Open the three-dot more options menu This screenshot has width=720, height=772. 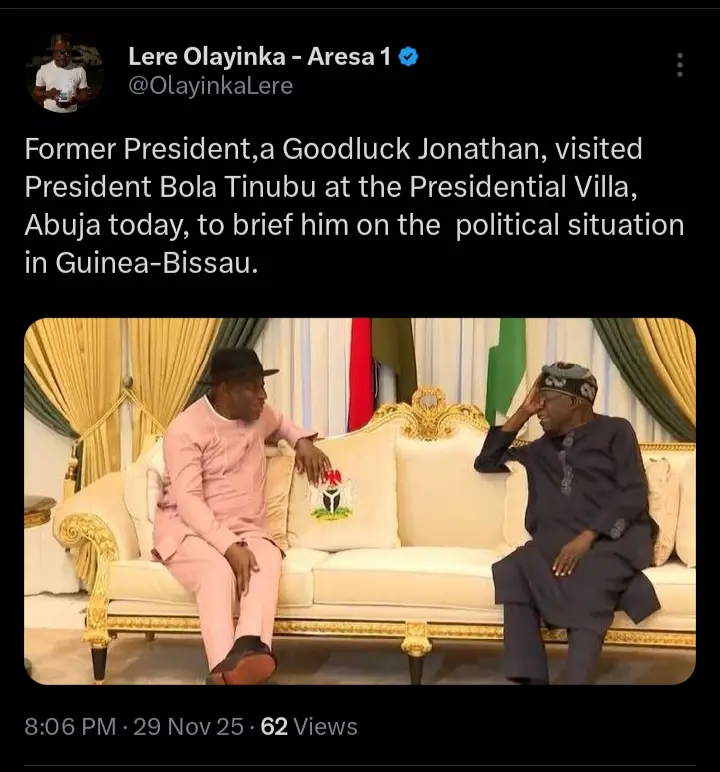680,65
